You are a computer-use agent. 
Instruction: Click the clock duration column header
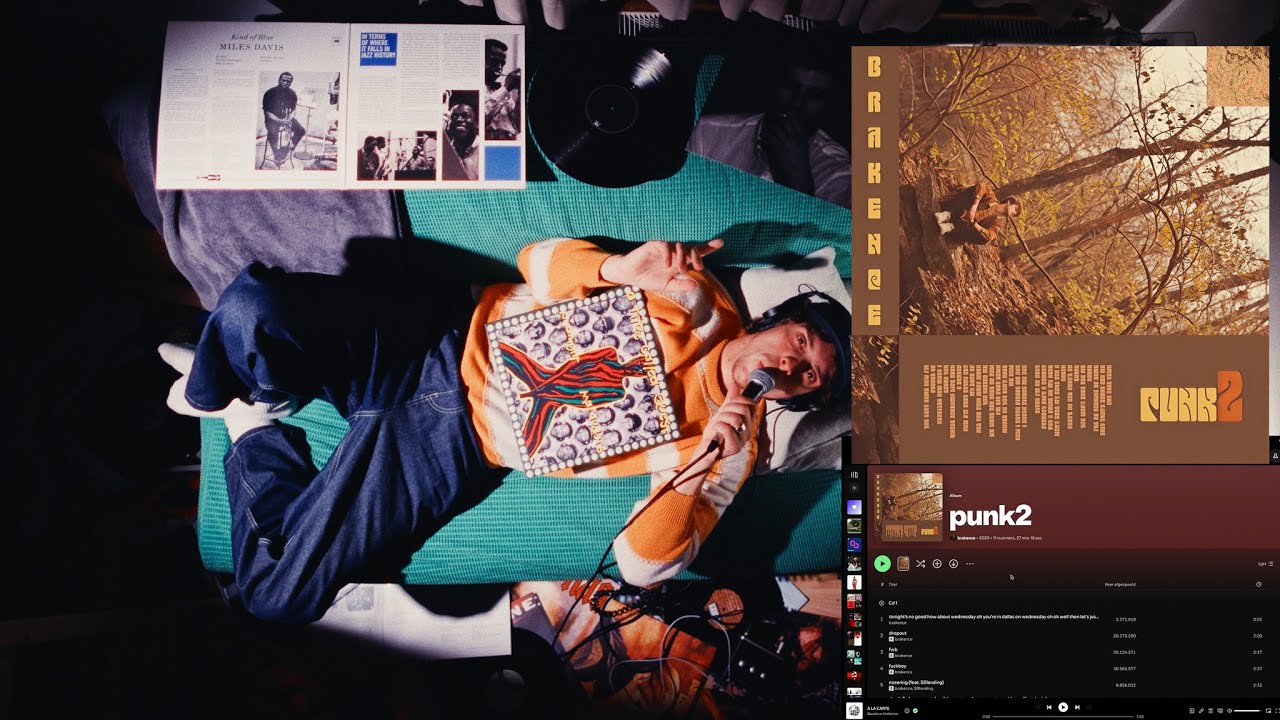1258,584
